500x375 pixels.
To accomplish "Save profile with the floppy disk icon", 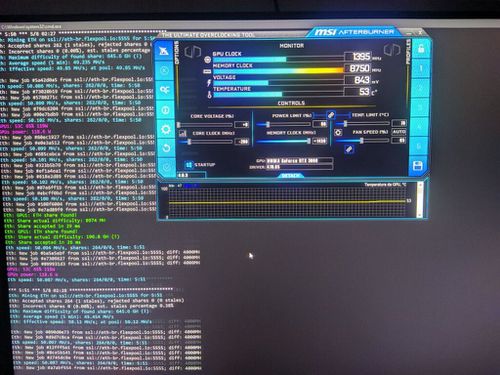I will click(418, 166).
